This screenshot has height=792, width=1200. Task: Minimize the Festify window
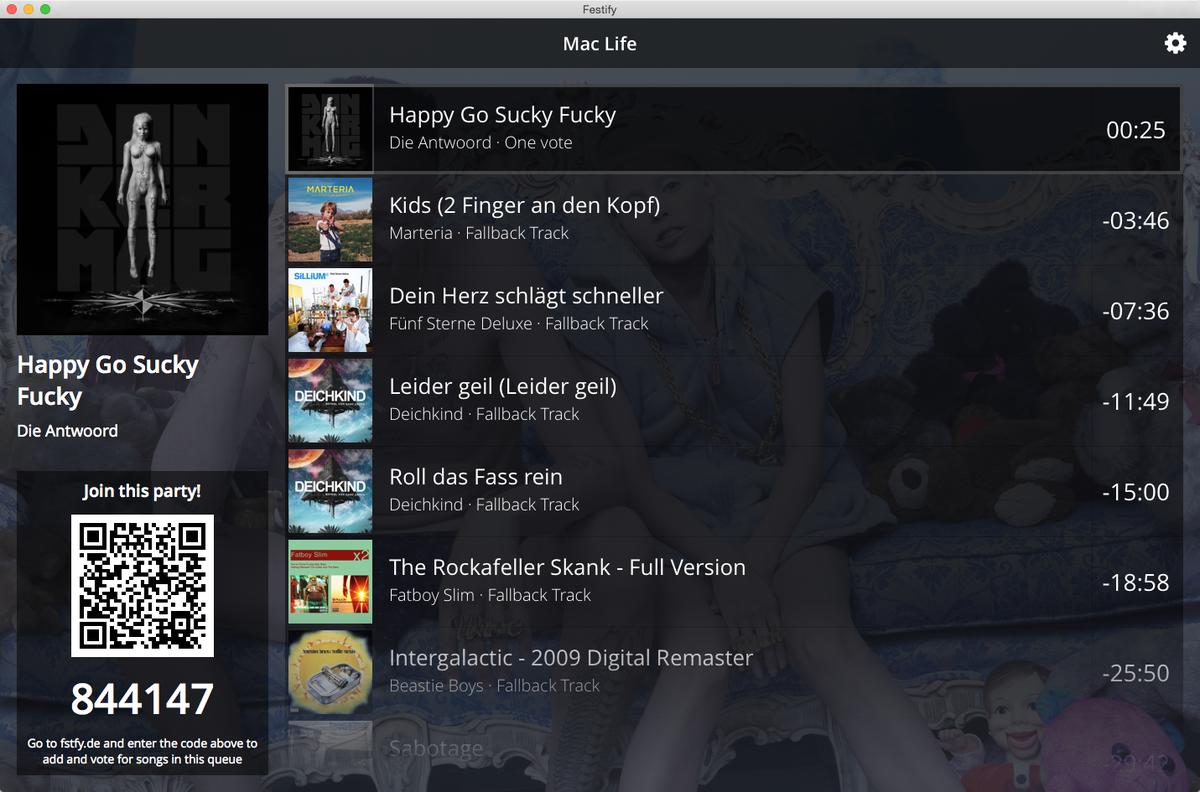[28, 9]
